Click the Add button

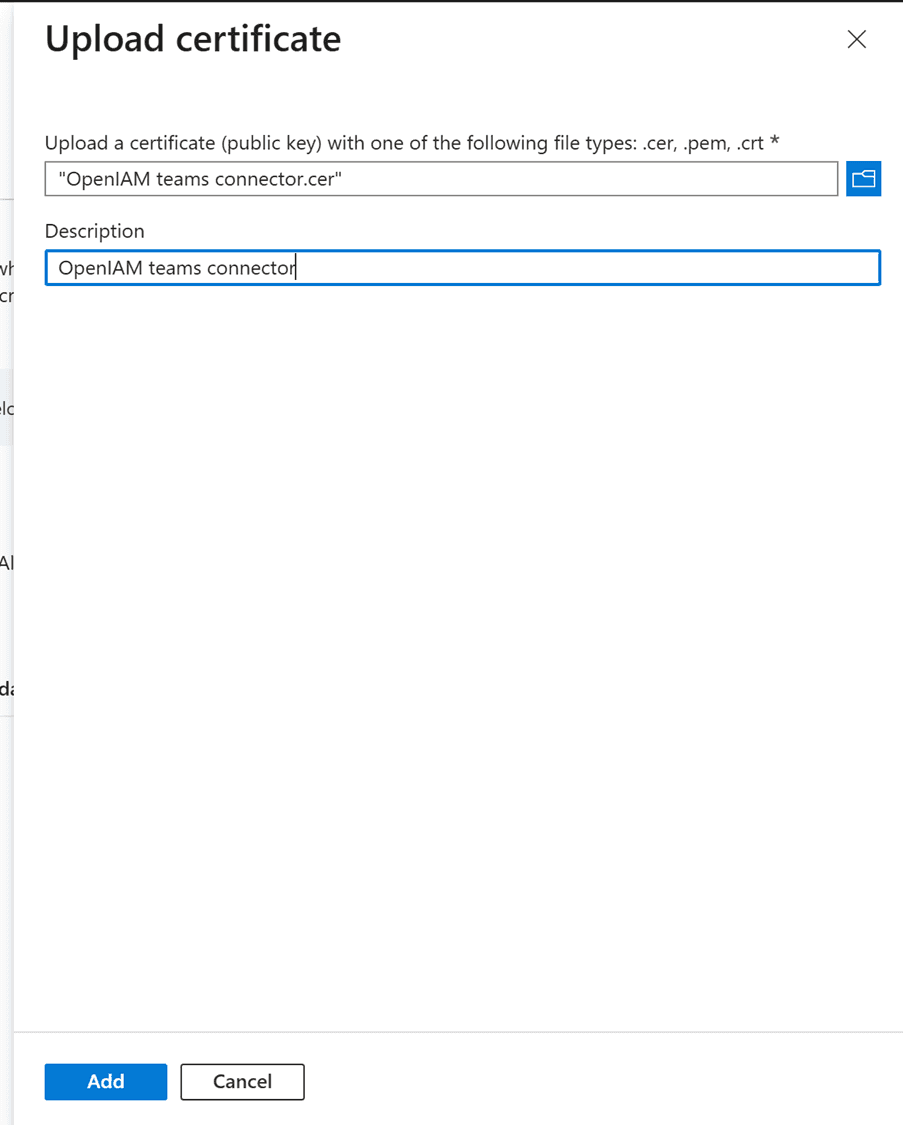[106, 1081]
